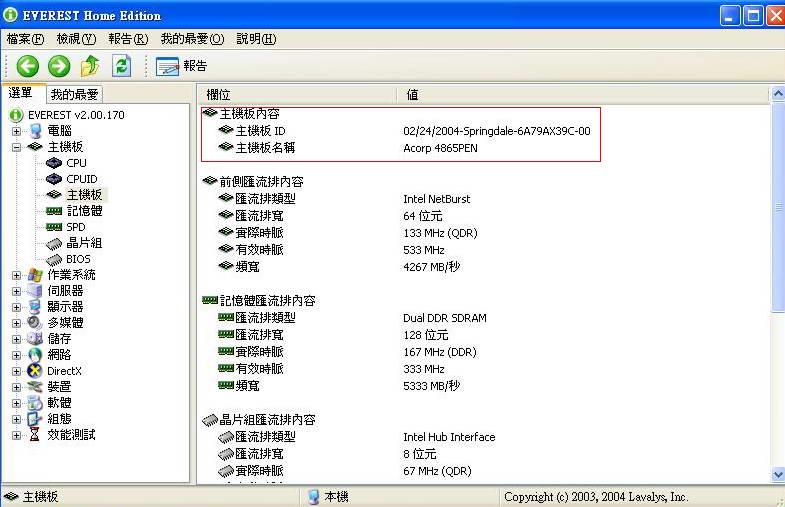Click the value Intel Hub Interface

point(449,437)
